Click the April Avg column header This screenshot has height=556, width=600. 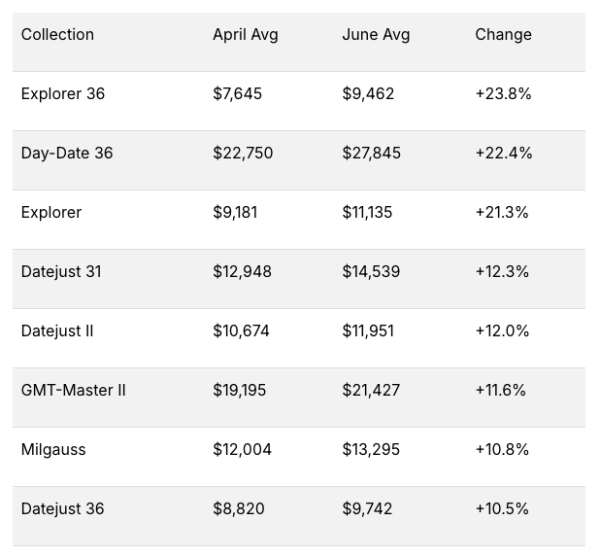click(245, 35)
